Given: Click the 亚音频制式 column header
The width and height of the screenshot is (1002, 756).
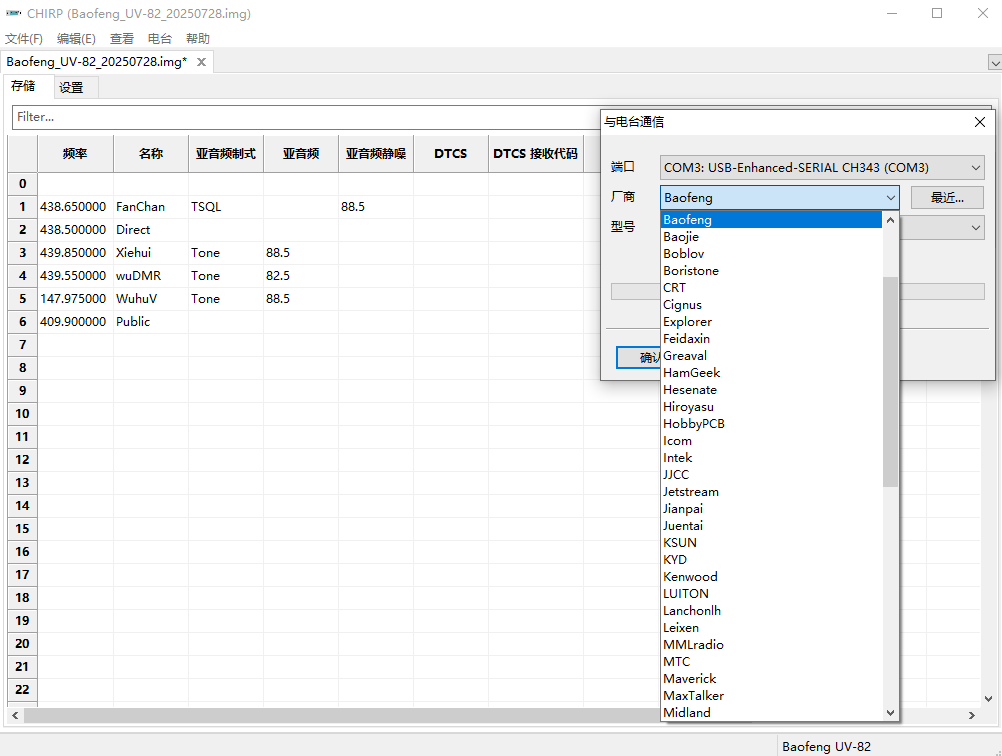Looking at the screenshot, I should 226,153.
